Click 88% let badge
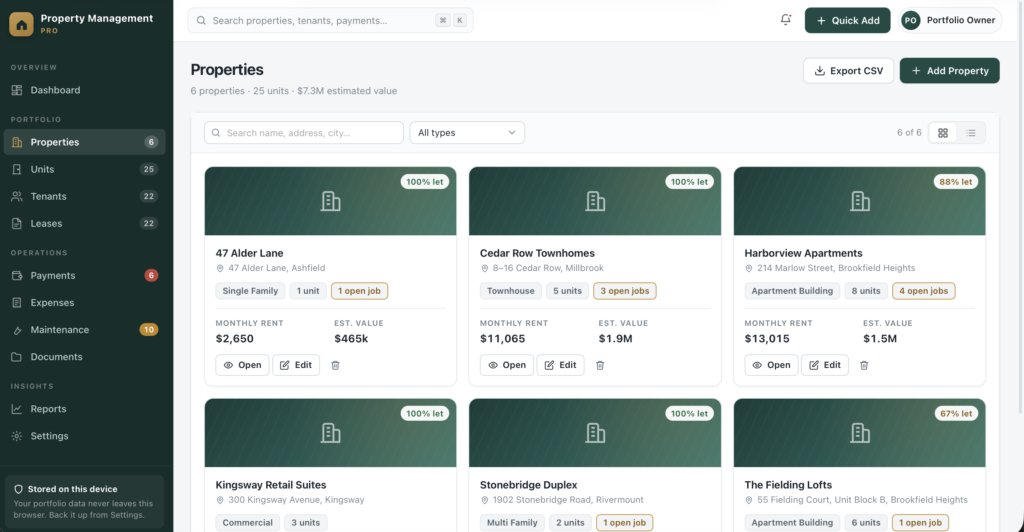 955,182
